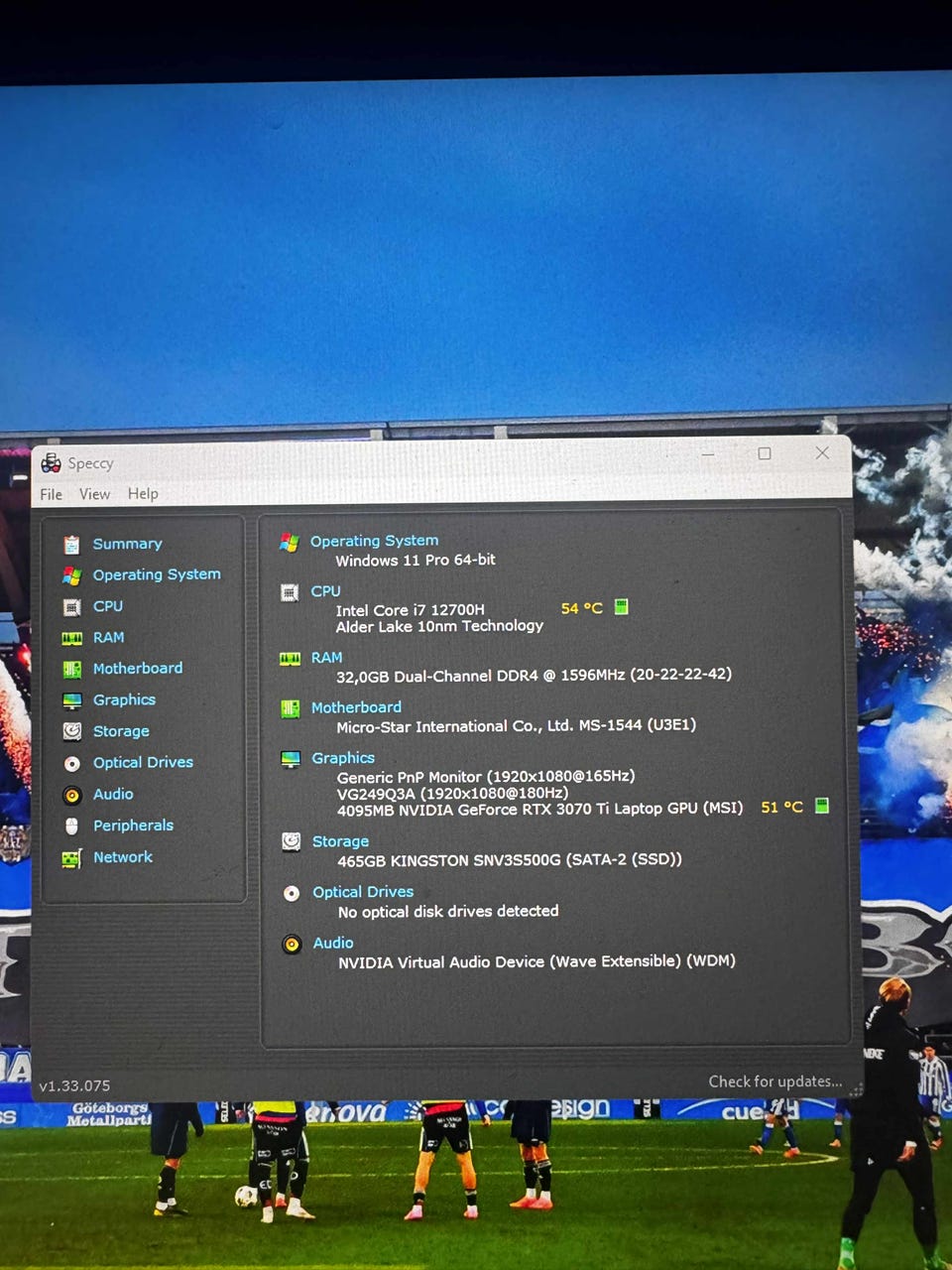This screenshot has height=1270, width=952.
Task: Click the Network icon in sidebar
Action: click(71, 858)
